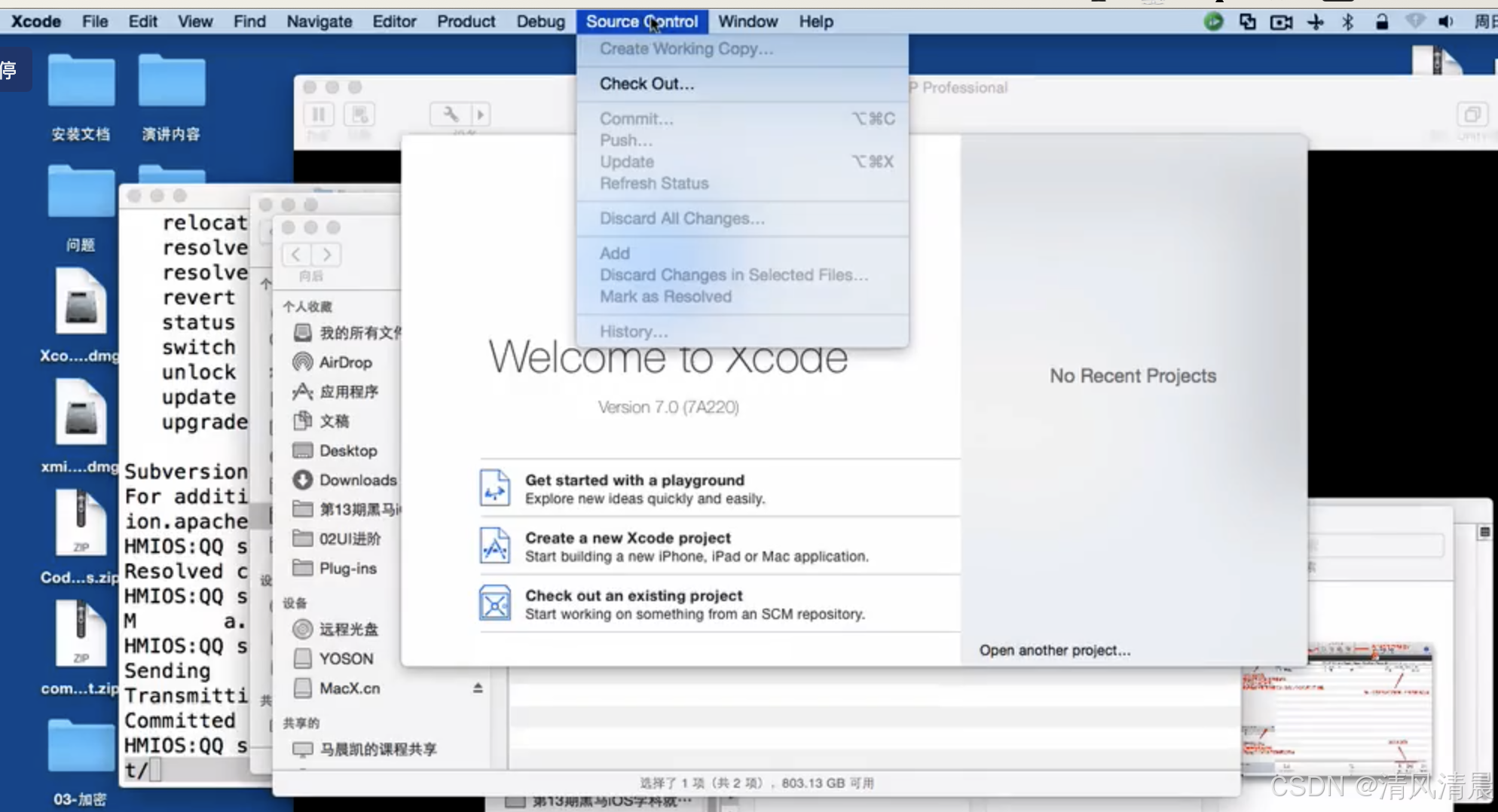Open the File menu
This screenshot has width=1498, height=812.
pos(95,21)
